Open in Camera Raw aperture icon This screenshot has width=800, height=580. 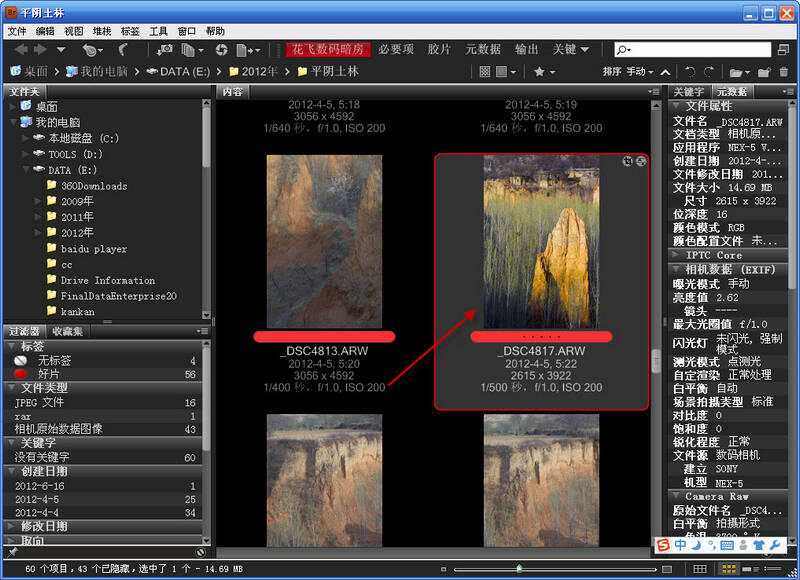[x=221, y=50]
